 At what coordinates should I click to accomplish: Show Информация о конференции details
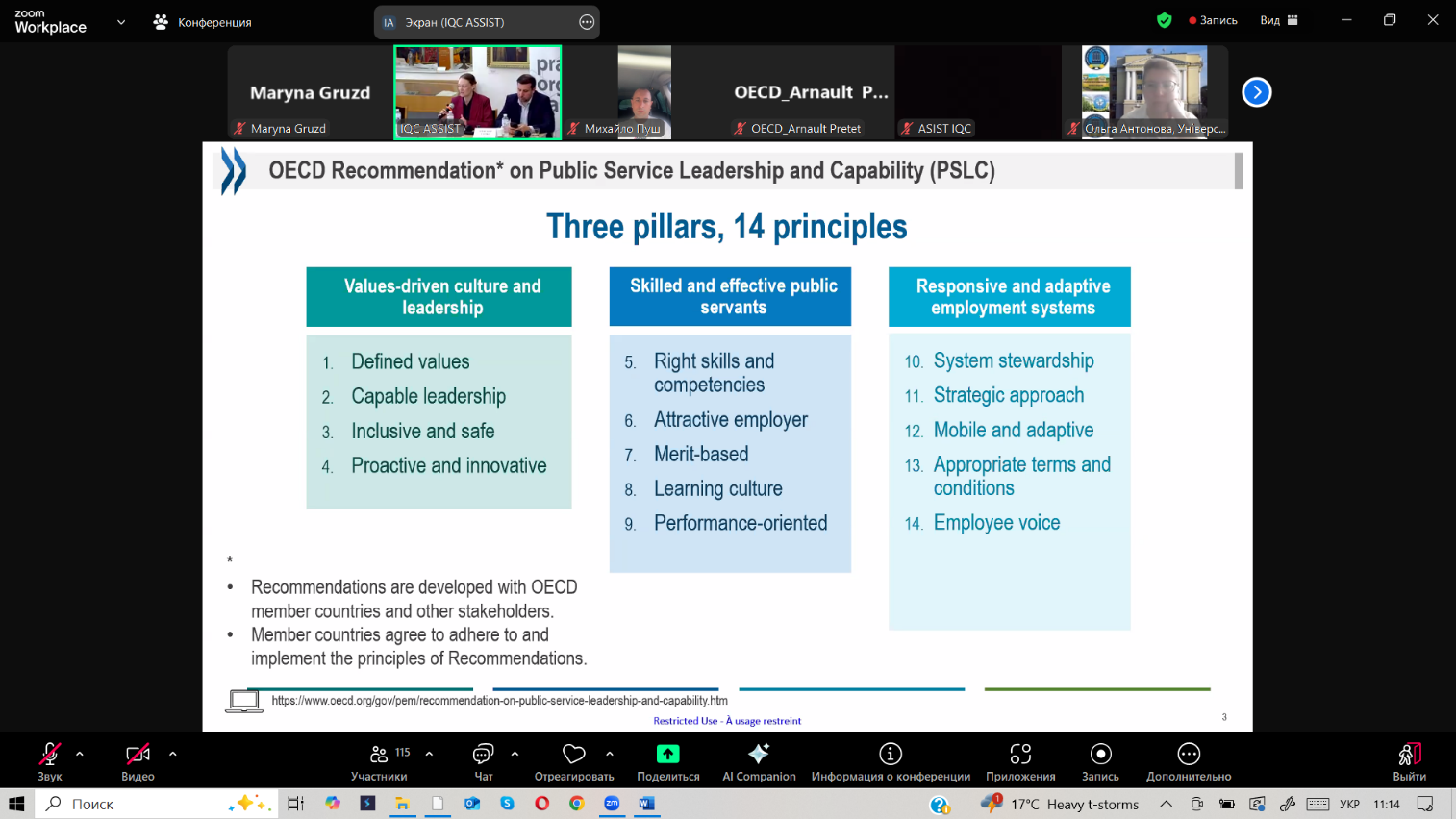[891, 761]
